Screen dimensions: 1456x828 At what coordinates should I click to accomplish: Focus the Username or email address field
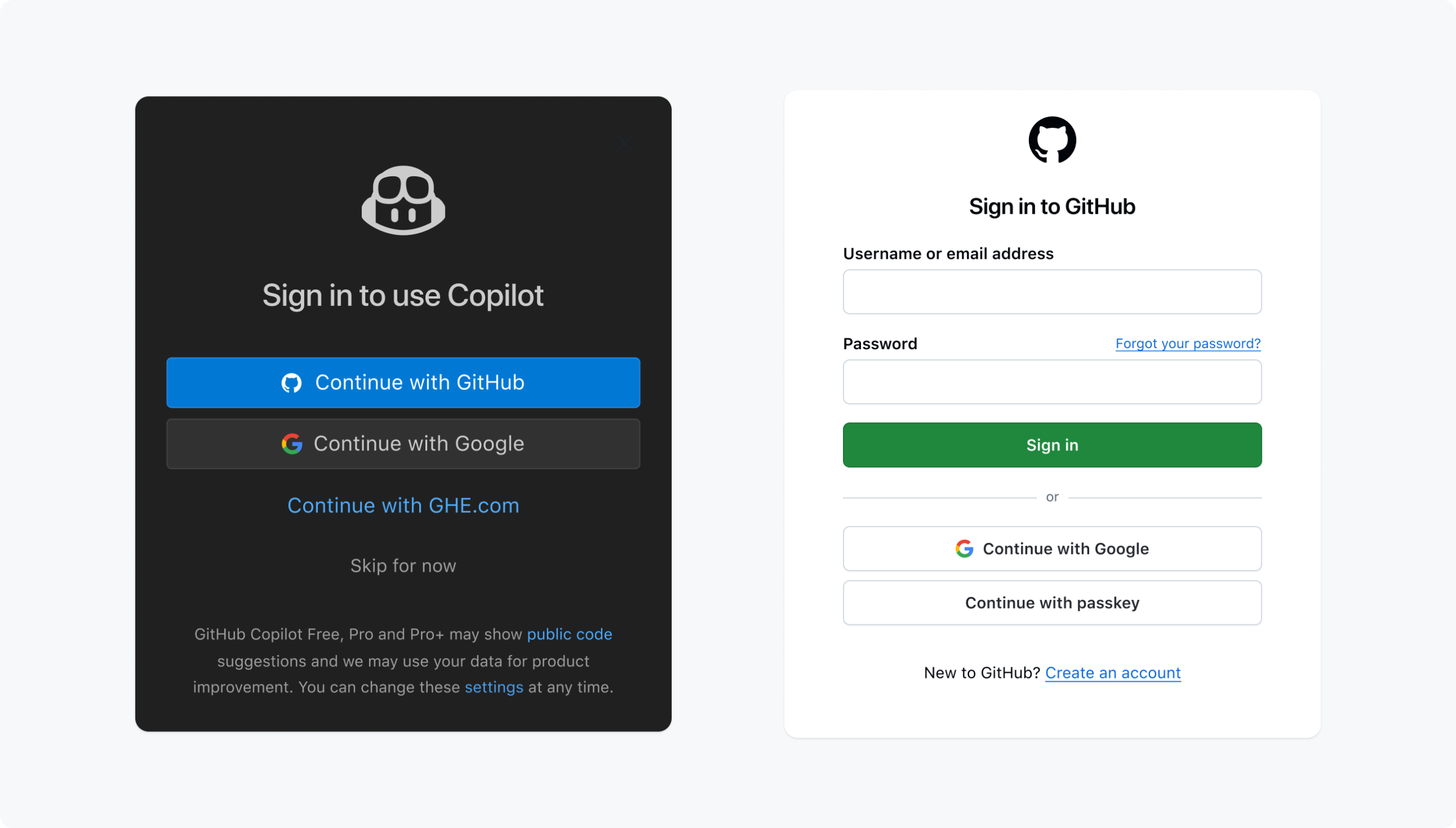pyautogui.click(x=1052, y=292)
